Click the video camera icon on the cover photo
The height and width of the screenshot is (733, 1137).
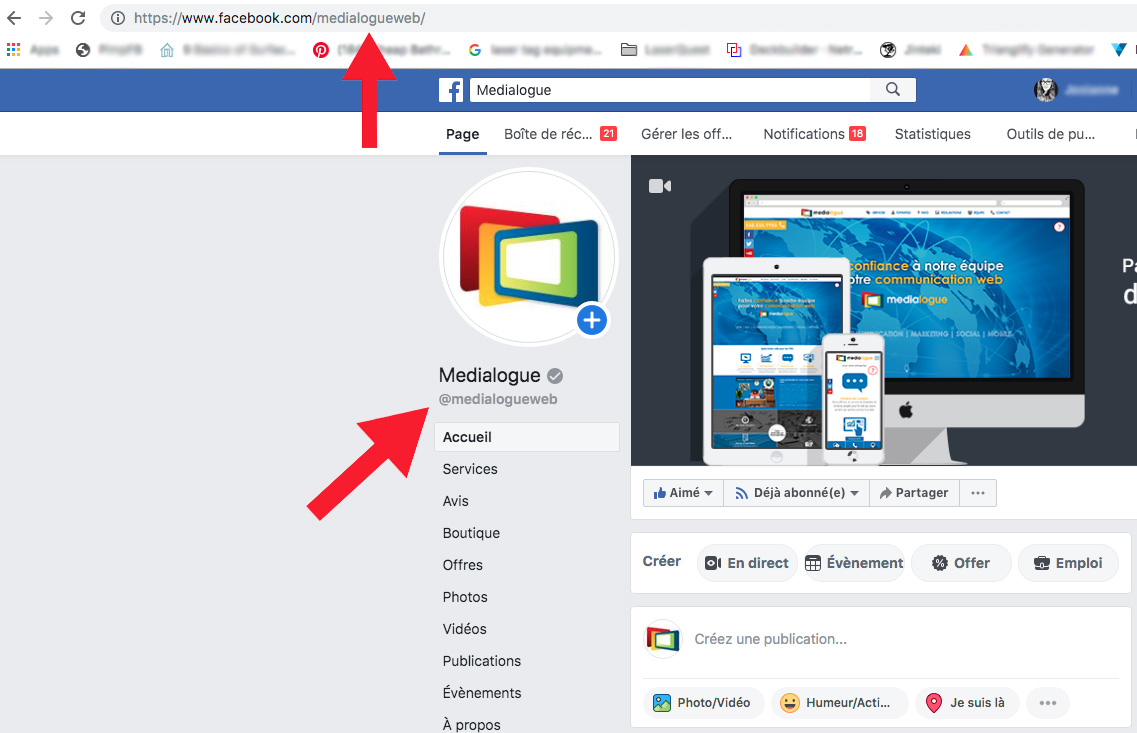pyautogui.click(x=659, y=185)
